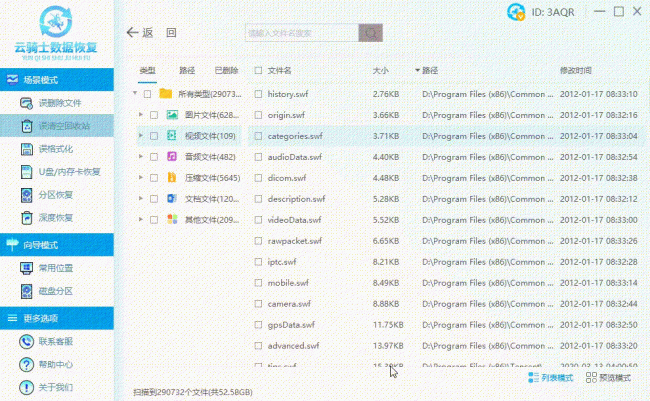Select the 误清空回收站 recycle bin icon
The image size is (650, 401).
tap(27, 126)
